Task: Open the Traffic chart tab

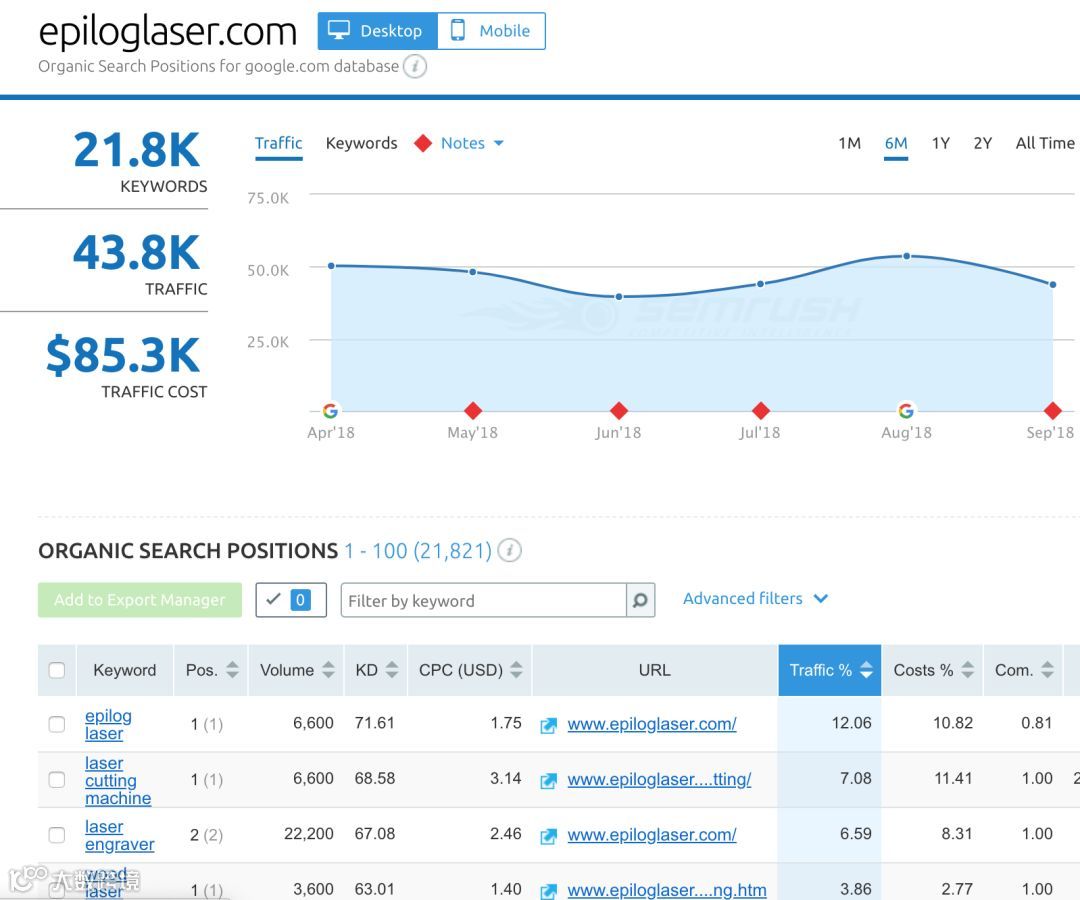Action: tap(278, 143)
